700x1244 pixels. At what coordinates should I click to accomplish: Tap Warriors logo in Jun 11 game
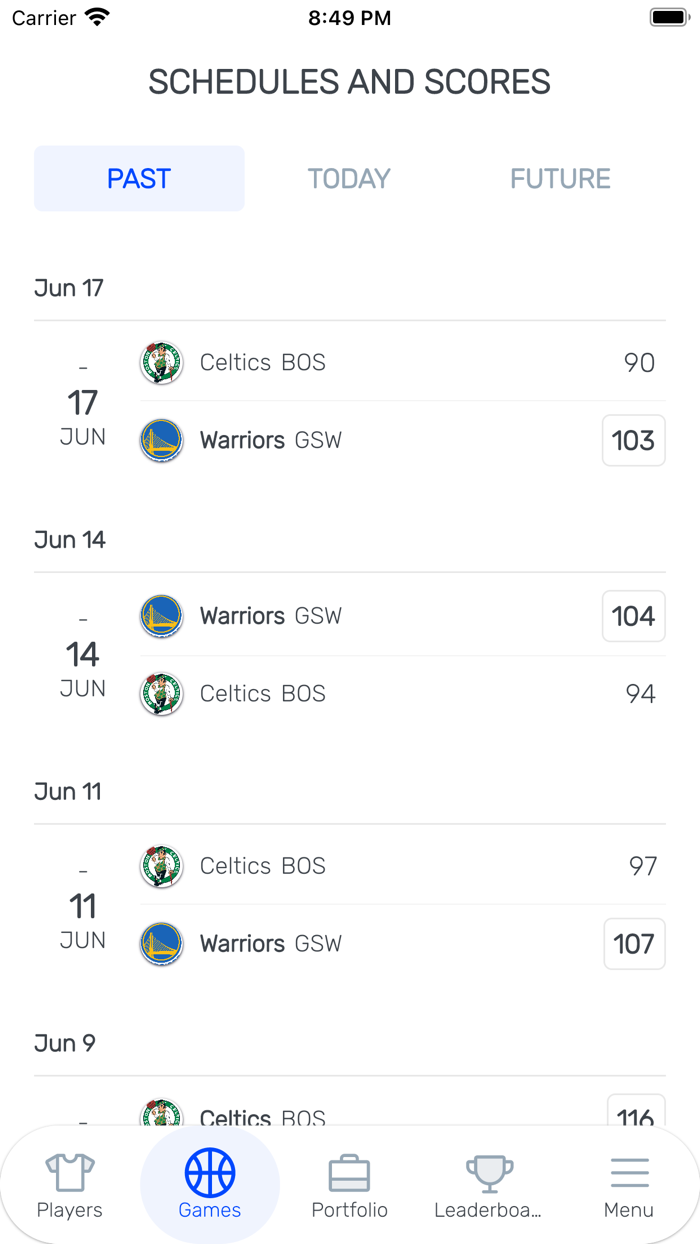coord(161,944)
